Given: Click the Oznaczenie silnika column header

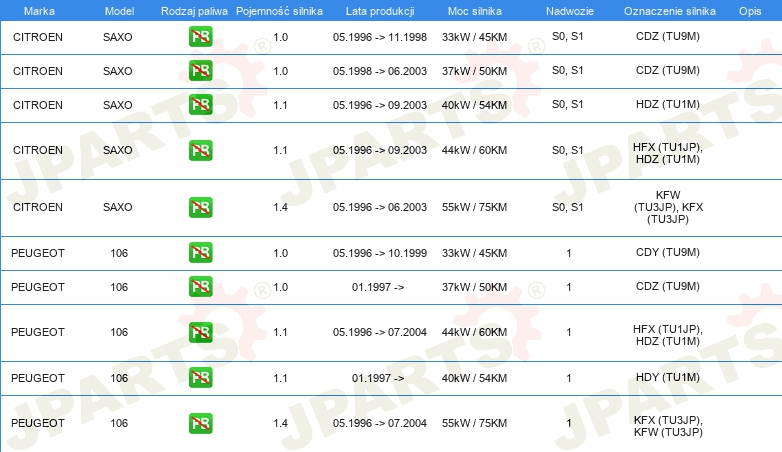Looking at the screenshot, I should [x=670, y=11].
